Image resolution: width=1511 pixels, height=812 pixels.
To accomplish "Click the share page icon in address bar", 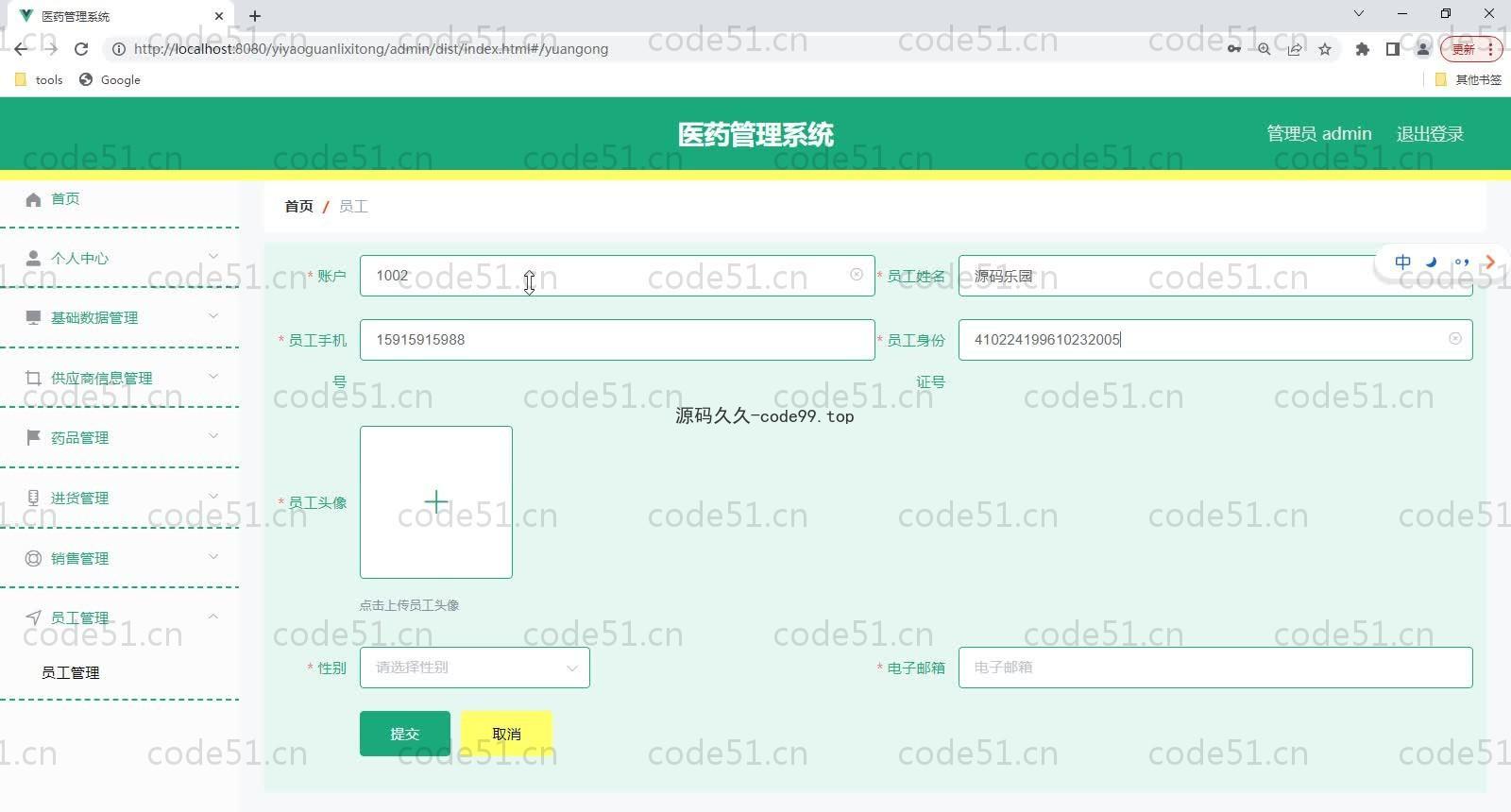I will click(1295, 49).
